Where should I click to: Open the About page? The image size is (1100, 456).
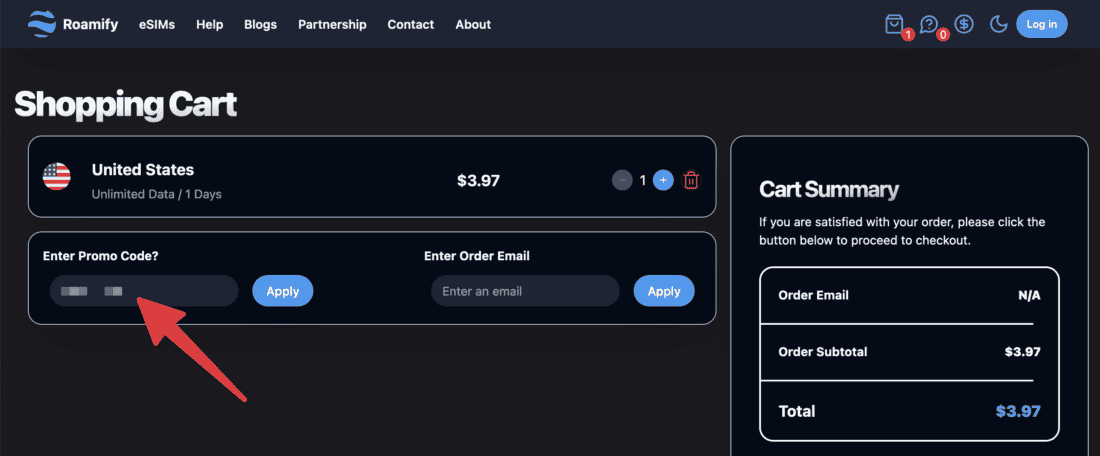tap(473, 24)
